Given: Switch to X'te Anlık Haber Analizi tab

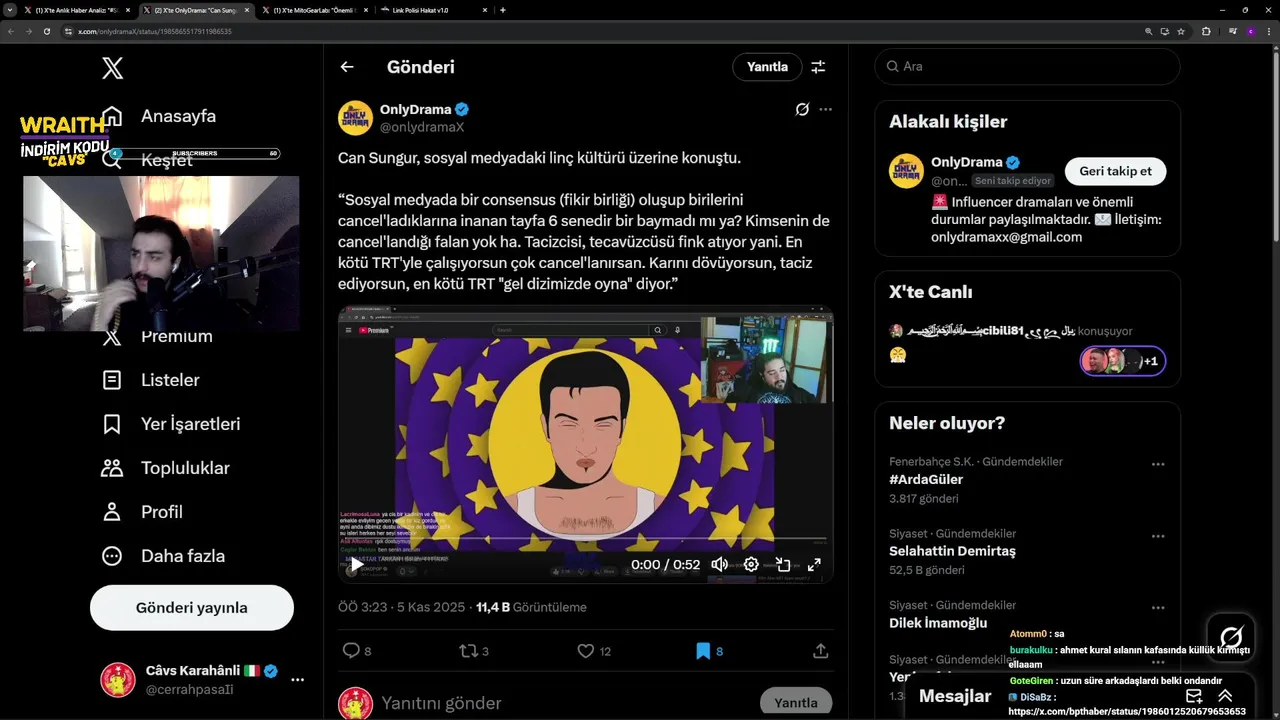Looking at the screenshot, I should click(x=76, y=10).
